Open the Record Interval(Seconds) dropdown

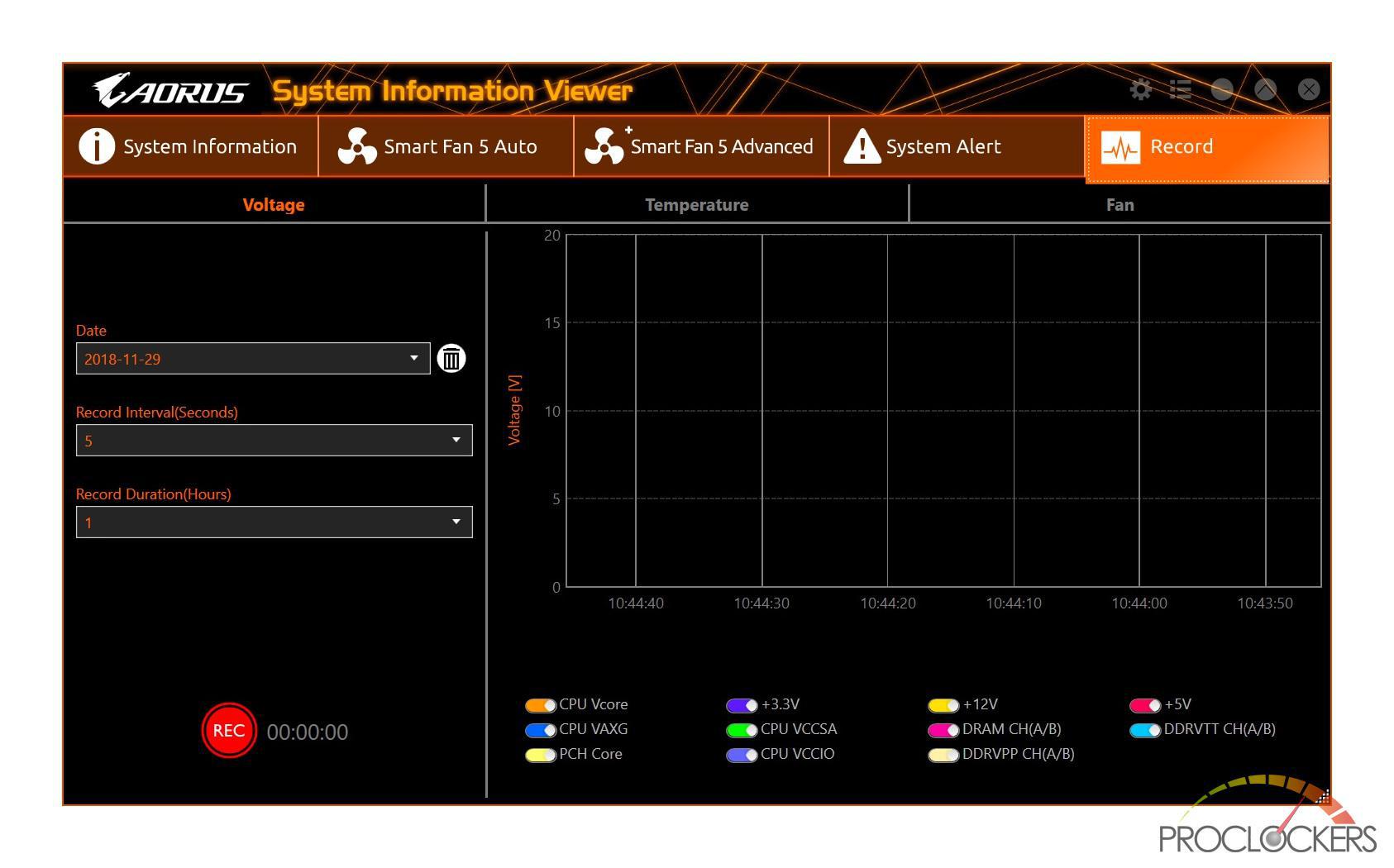tap(274, 440)
